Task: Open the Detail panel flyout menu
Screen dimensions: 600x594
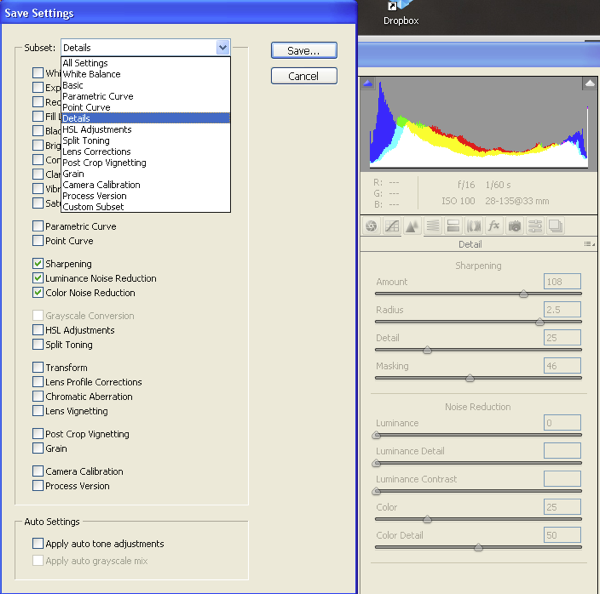Action: pos(588,244)
